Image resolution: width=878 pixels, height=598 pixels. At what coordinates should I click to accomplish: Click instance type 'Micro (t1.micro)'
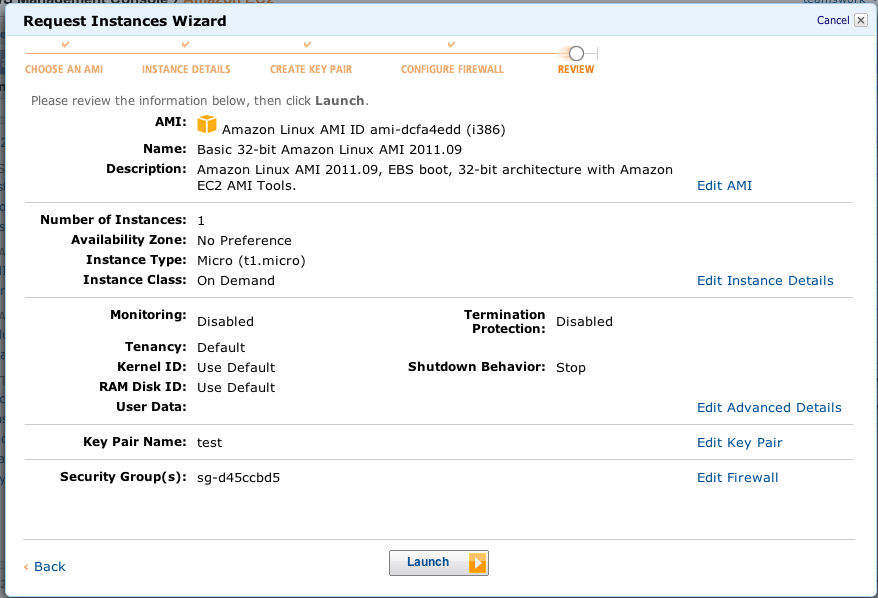point(251,261)
